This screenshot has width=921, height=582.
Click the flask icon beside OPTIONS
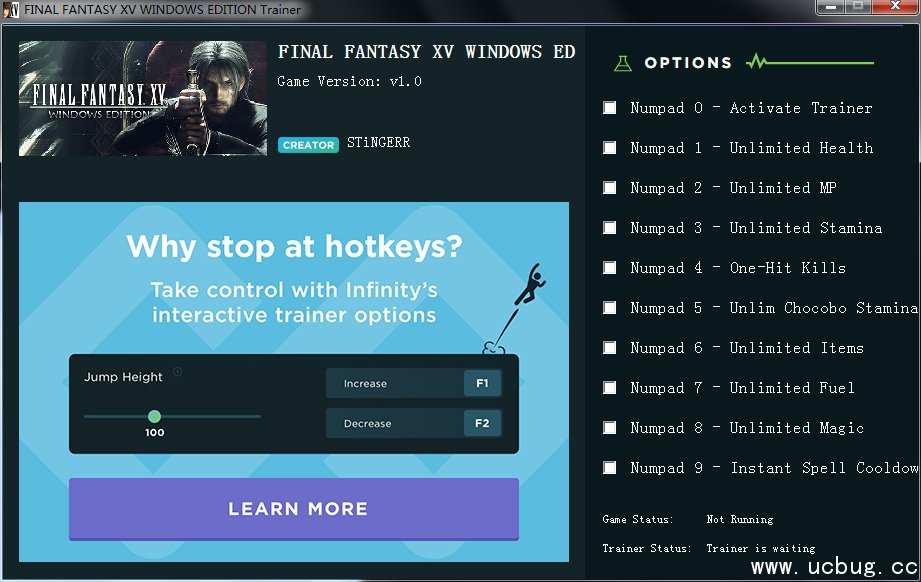pyautogui.click(x=623, y=63)
